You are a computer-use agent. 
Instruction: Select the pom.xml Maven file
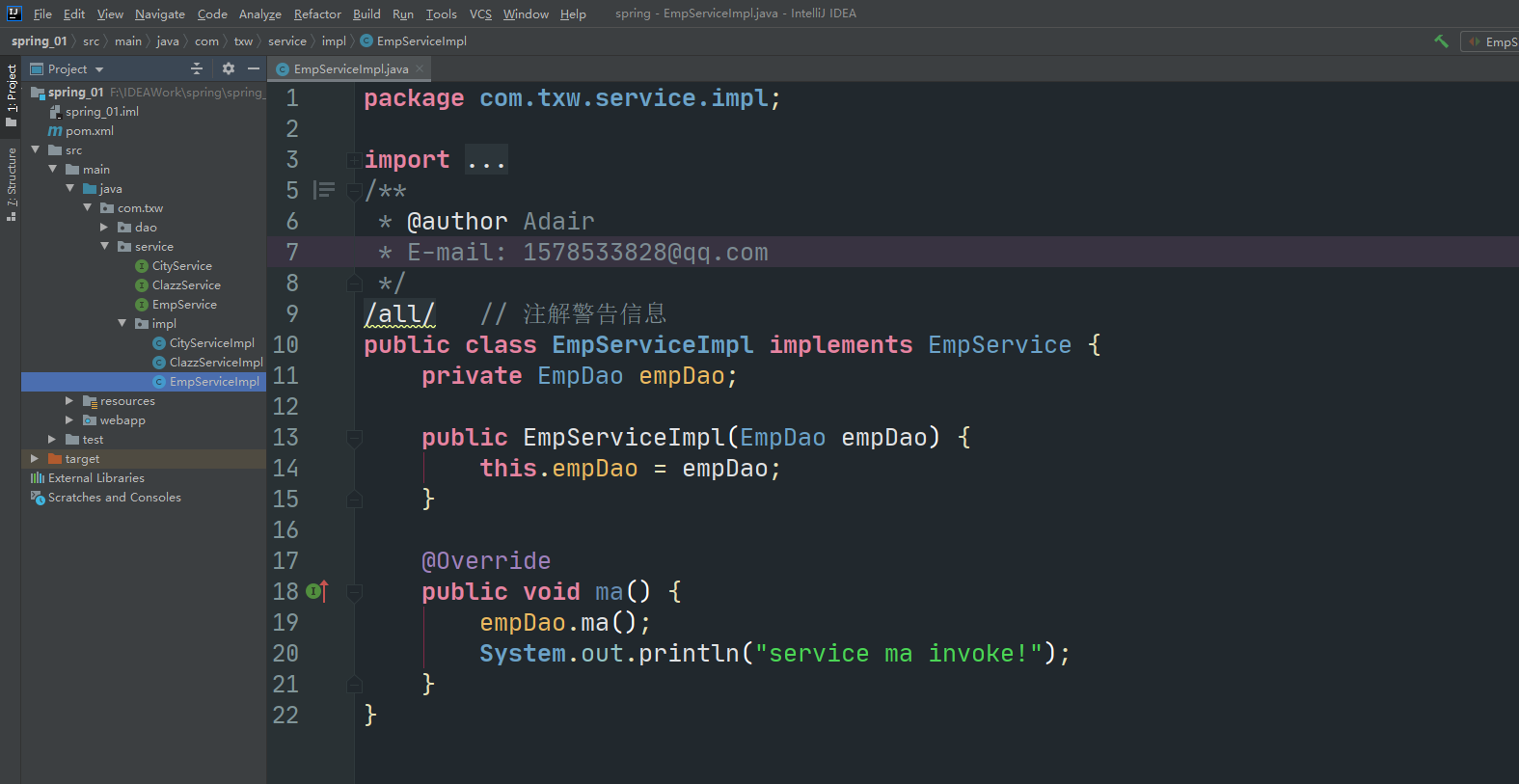(81, 131)
